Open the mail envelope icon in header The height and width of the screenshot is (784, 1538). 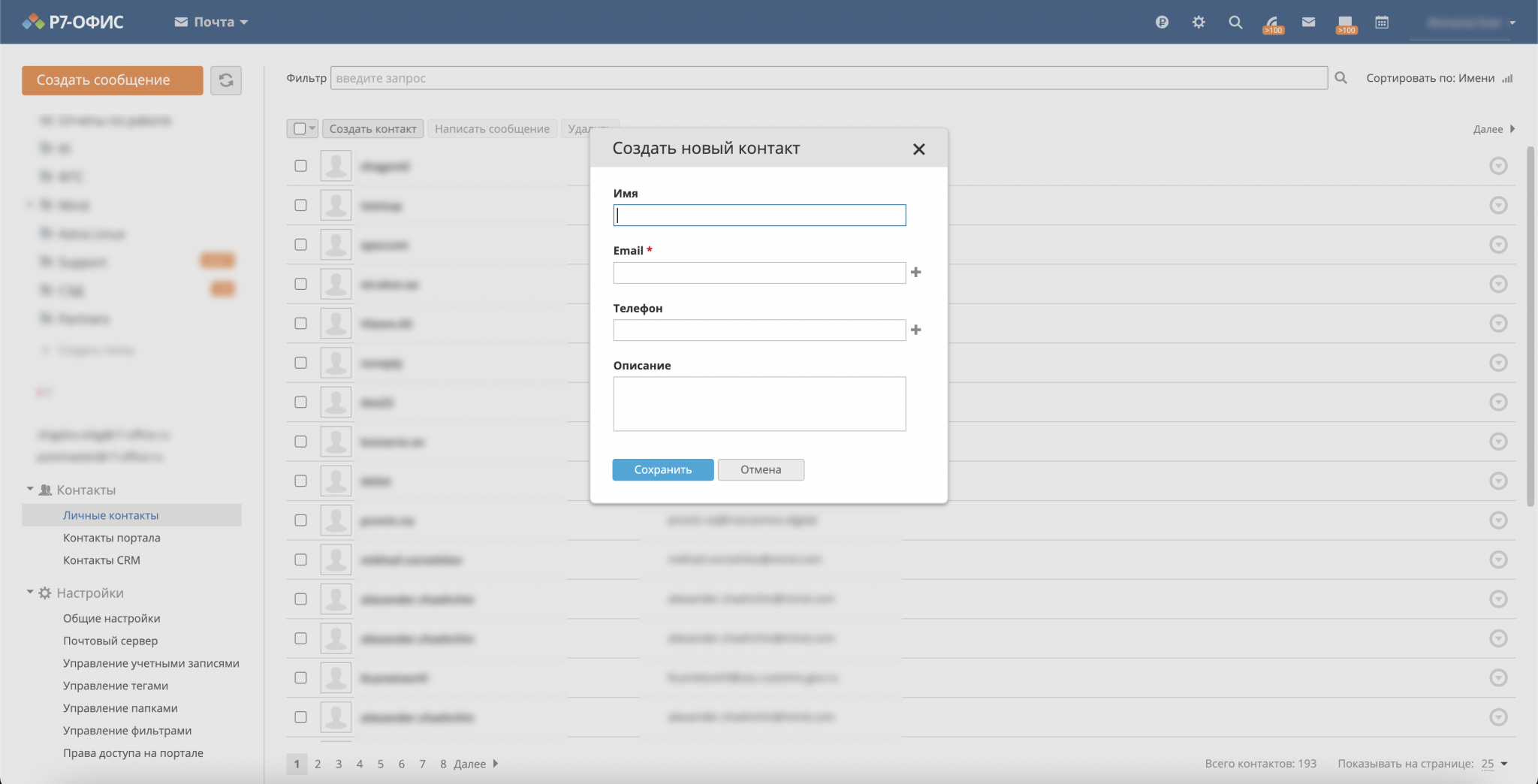pos(1308,23)
